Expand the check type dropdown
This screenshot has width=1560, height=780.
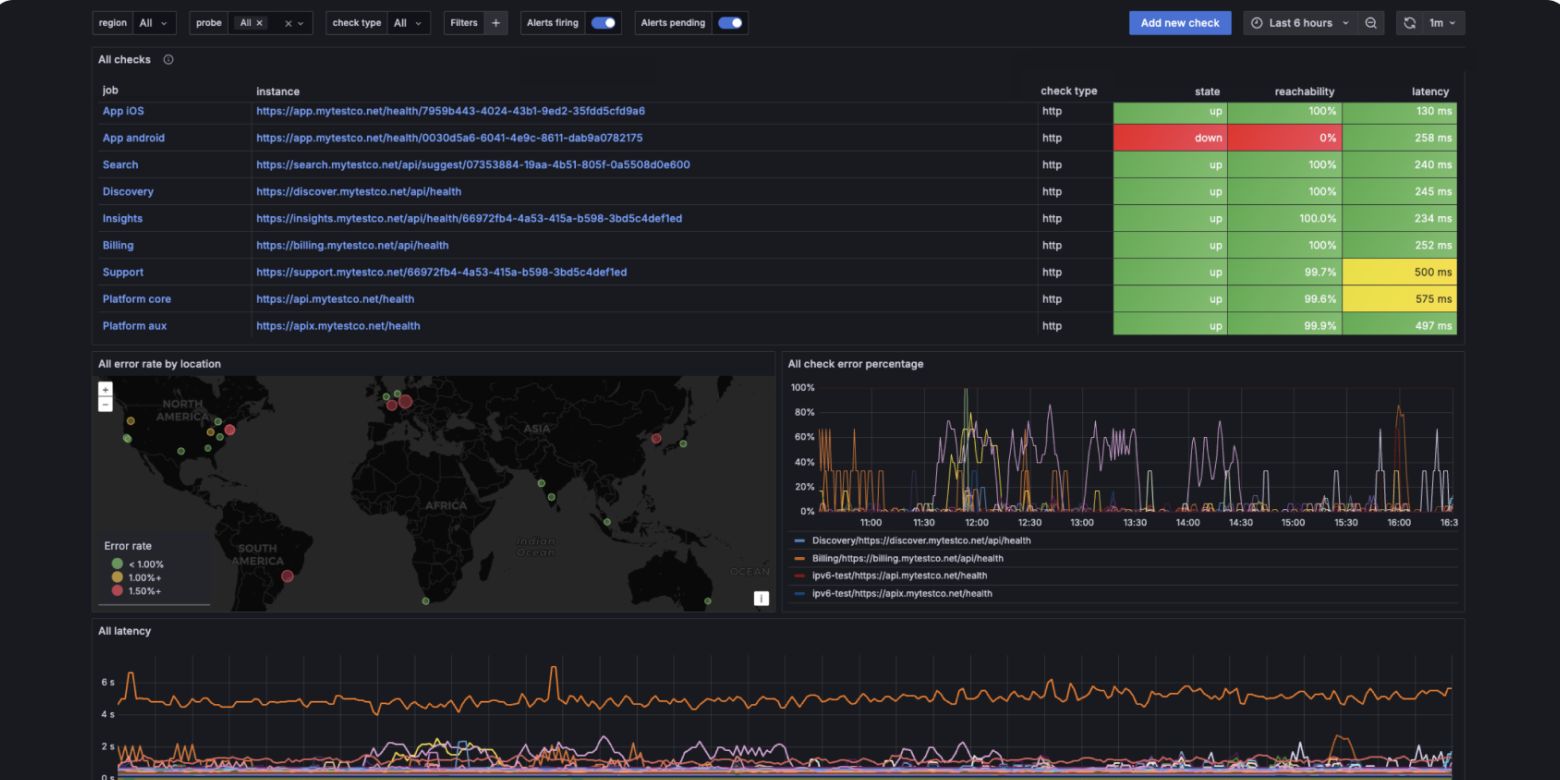tap(410, 22)
